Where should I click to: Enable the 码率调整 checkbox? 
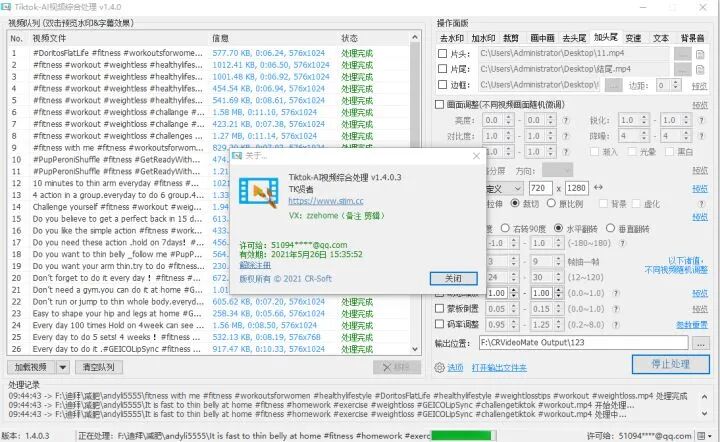point(439,324)
